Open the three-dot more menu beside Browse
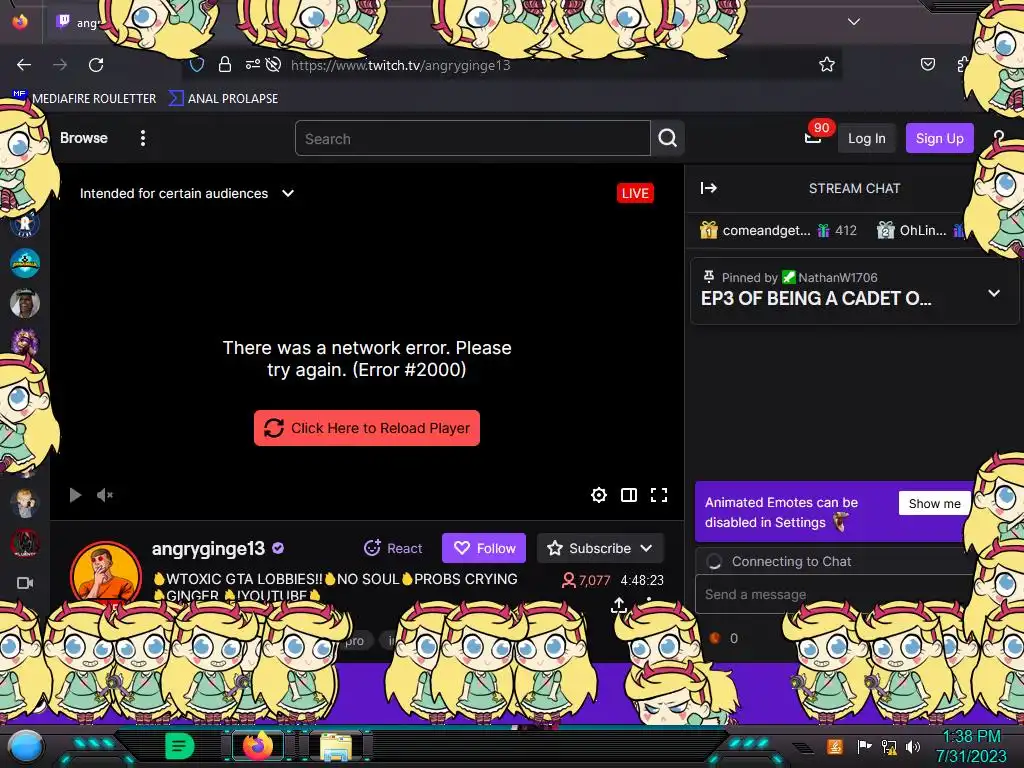 pos(143,138)
